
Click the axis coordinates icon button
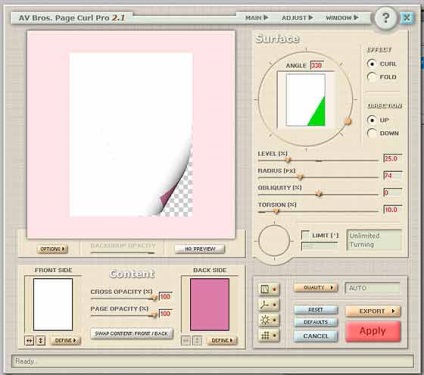pyautogui.click(x=268, y=305)
